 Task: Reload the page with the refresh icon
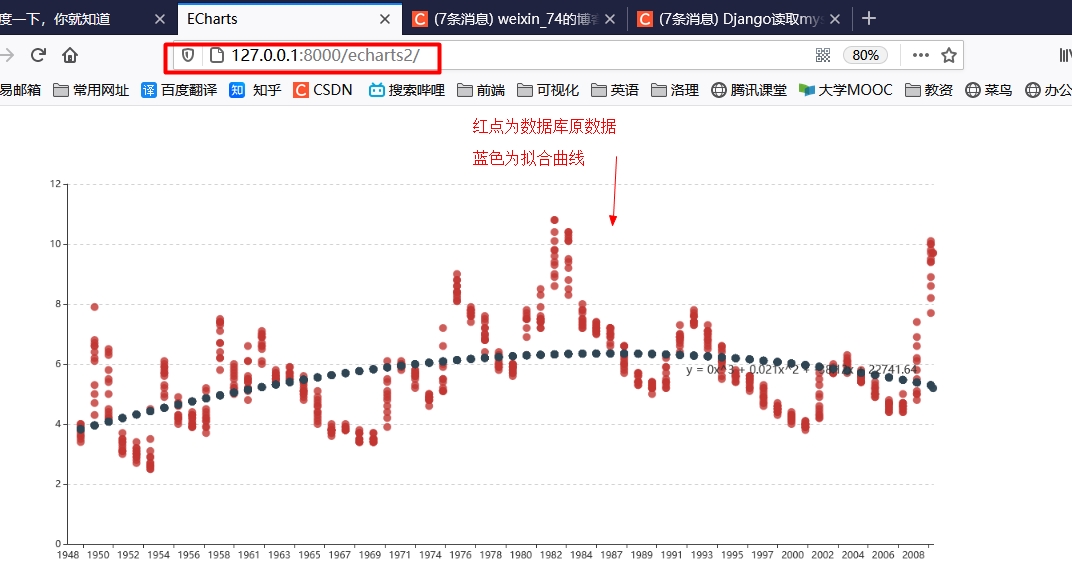[38, 55]
